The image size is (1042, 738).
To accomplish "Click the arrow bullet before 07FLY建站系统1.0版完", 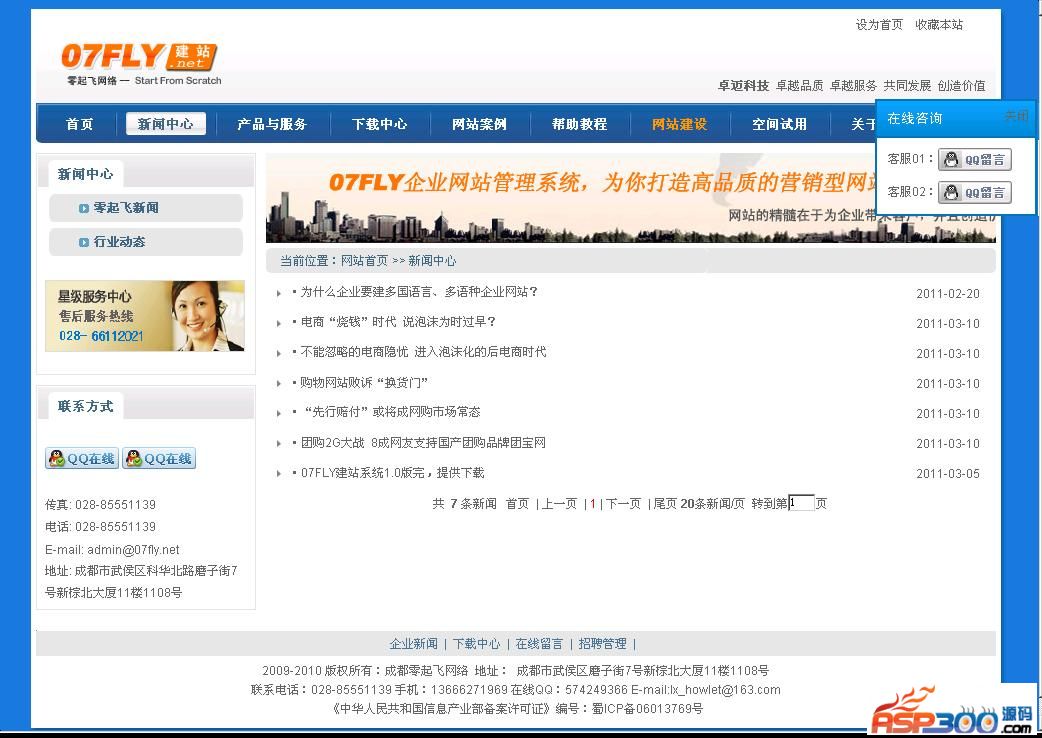I will (x=279, y=474).
